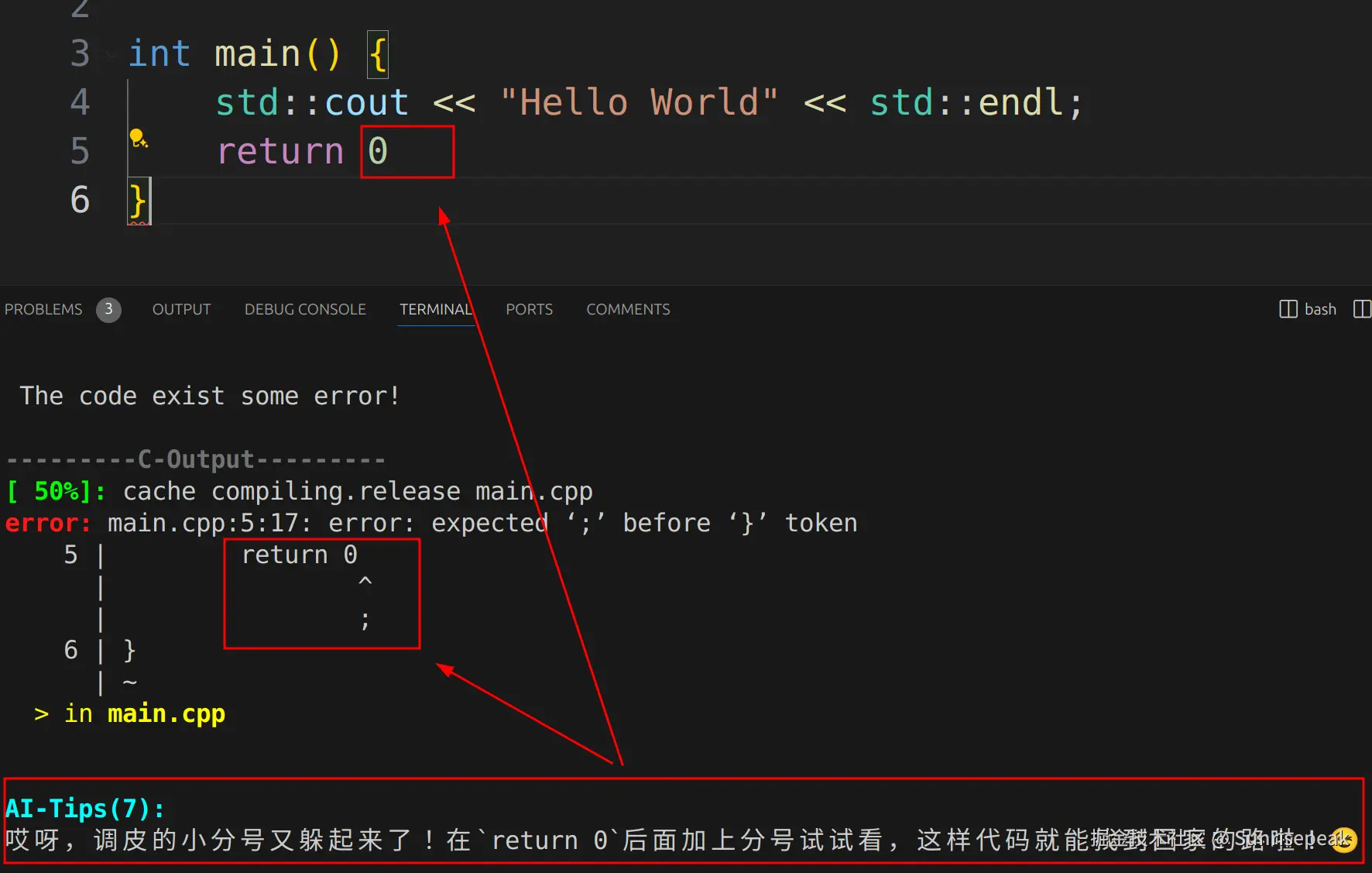Click the 'int' keyword on line 3
This screenshot has height=873, width=1372.
pyautogui.click(x=159, y=54)
